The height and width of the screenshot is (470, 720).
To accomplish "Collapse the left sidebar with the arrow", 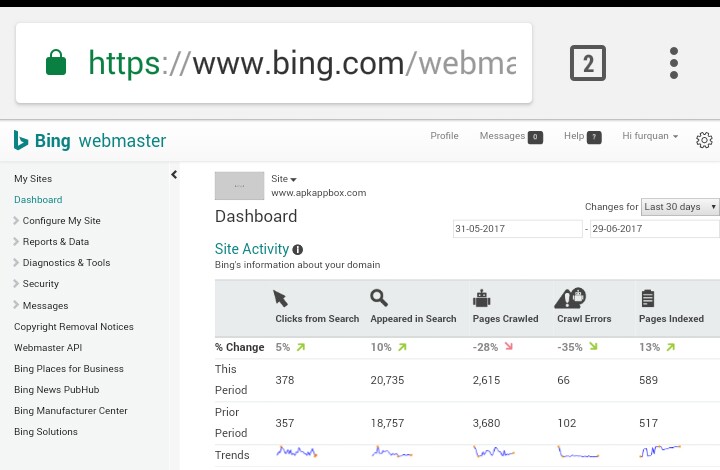I will pyautogui.click(x=174, y=174).
